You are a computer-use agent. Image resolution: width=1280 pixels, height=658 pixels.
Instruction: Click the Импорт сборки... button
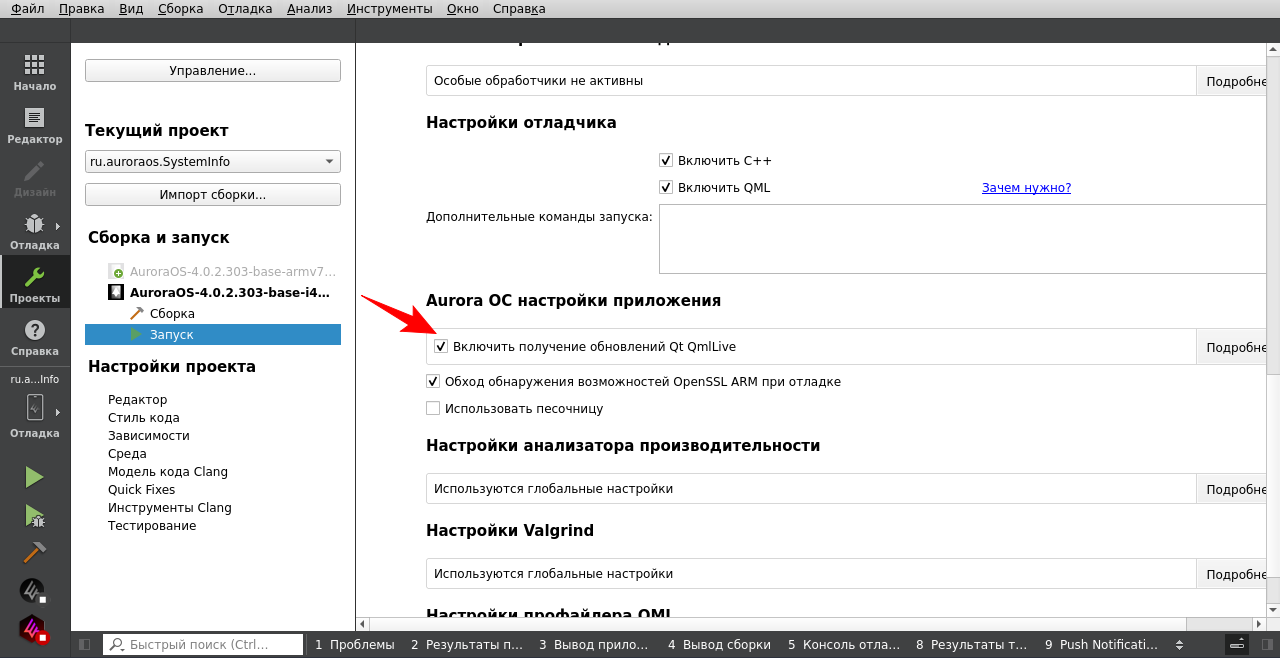(x=212, y=194)
